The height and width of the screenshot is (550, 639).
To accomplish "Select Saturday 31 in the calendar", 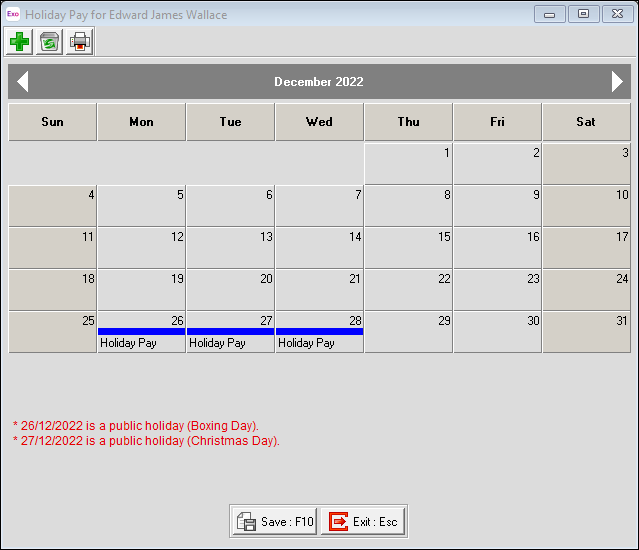I will [586, 332].
